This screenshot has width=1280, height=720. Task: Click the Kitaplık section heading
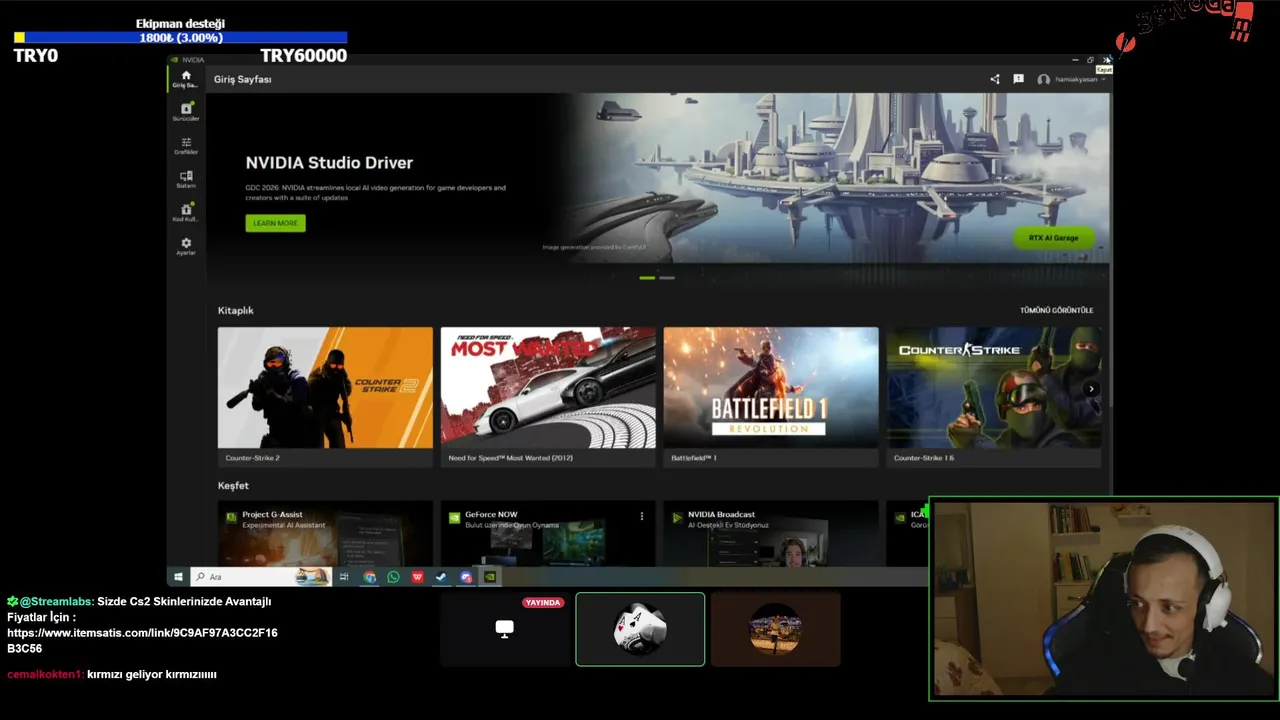tap(236, 310)
